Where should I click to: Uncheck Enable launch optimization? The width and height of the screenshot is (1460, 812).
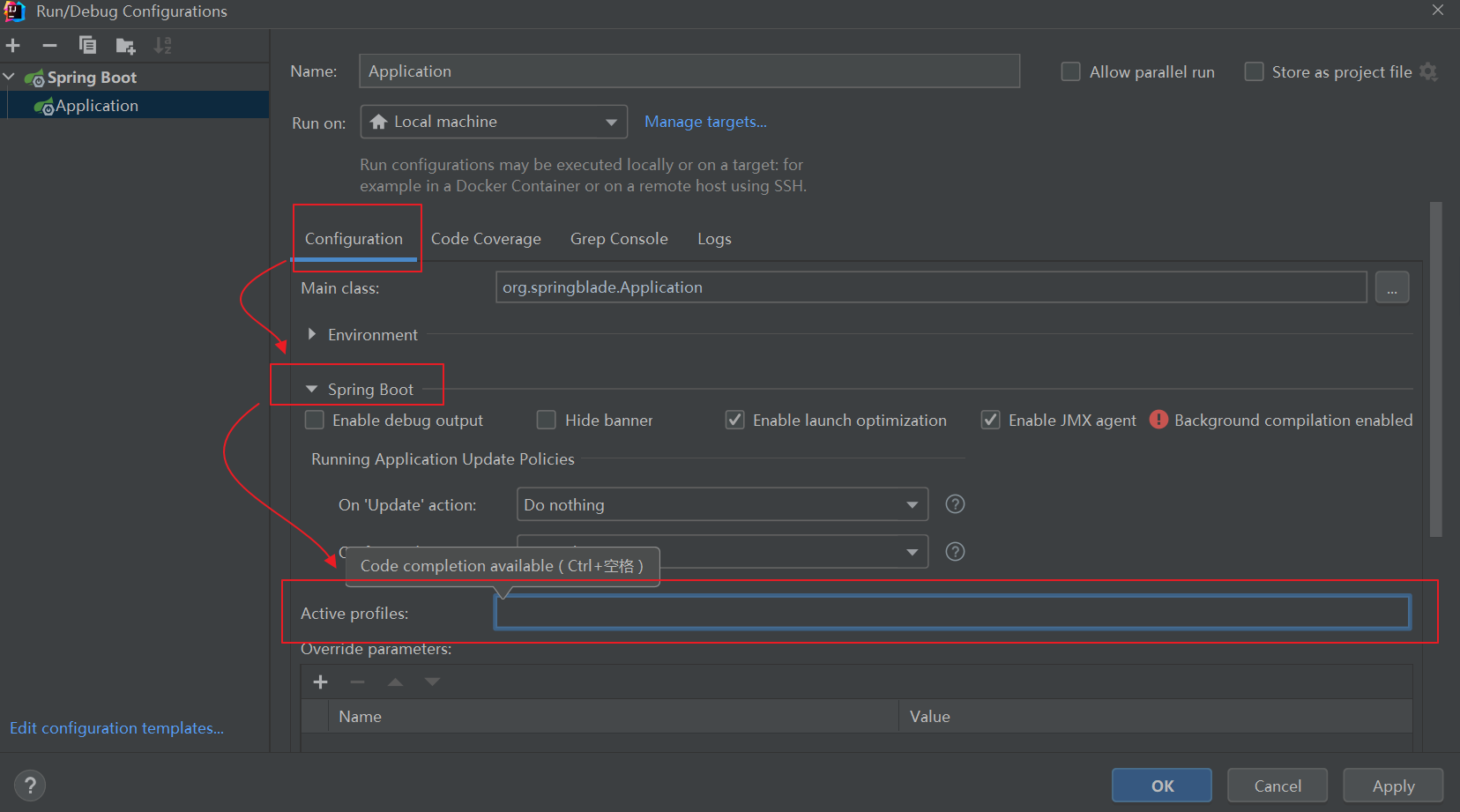pos(734,421)
